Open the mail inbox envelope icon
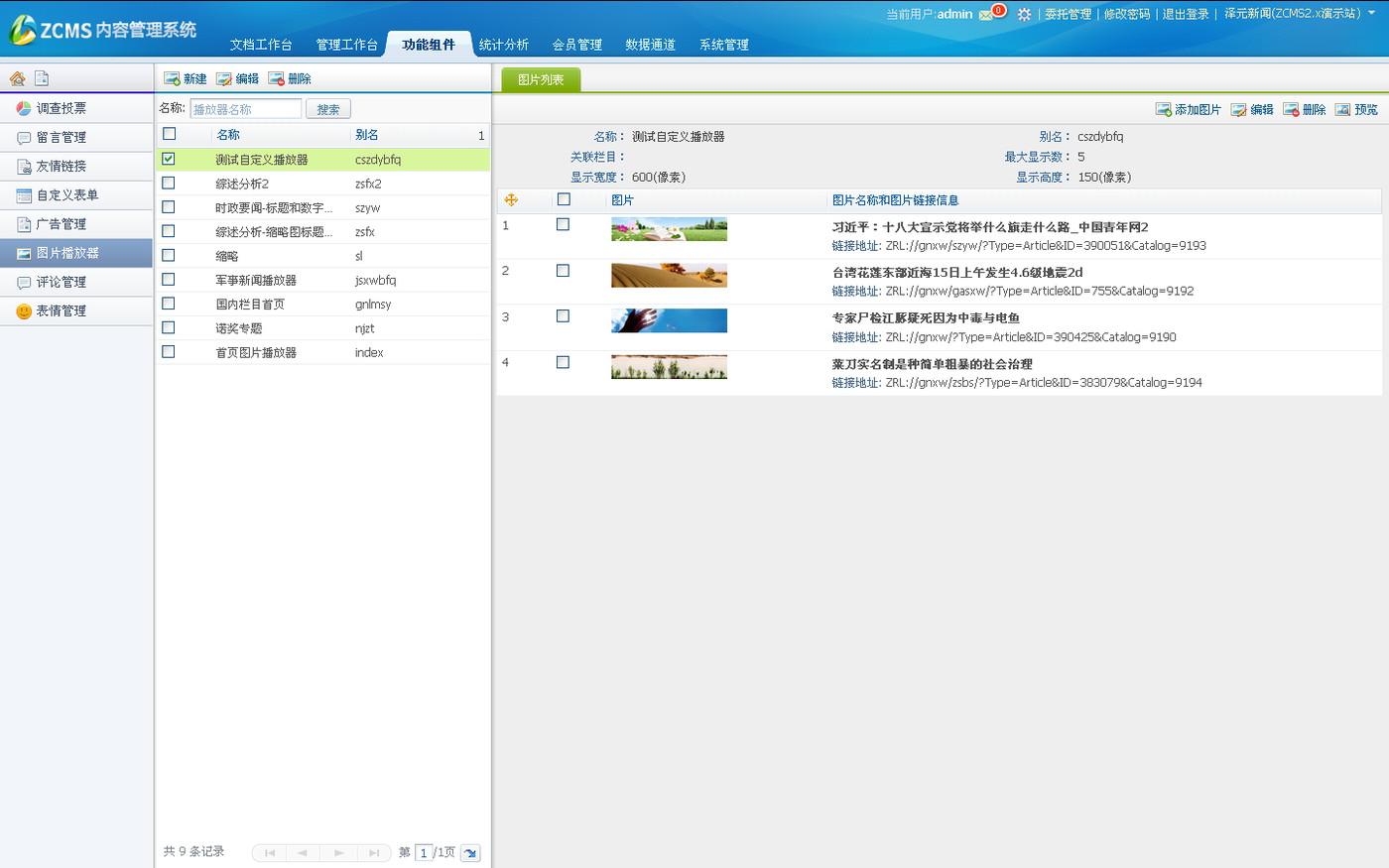Screen dimensions: 1389x868 coord(986,14)
